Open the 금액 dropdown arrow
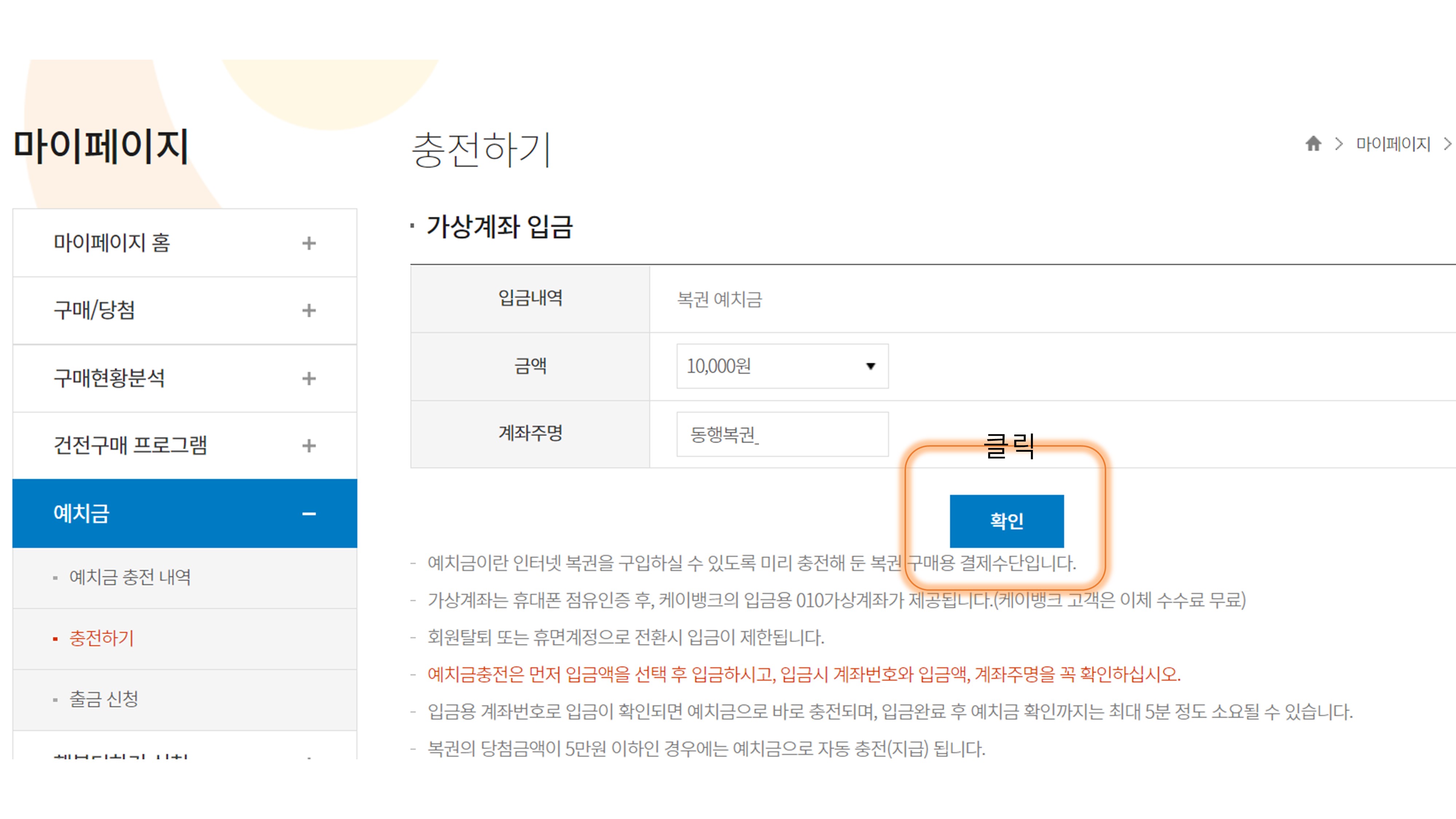The width and height of the screenshot is (1456, 819). pos(870,366)
